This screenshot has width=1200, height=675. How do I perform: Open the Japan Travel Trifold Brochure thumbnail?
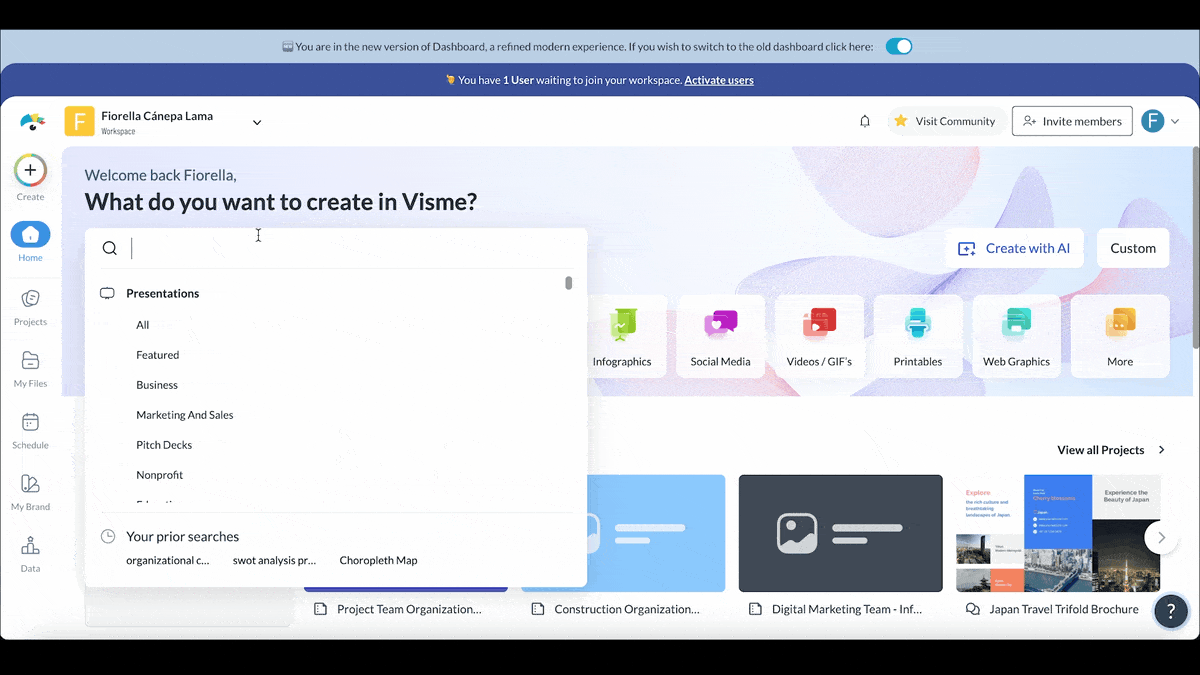pos(1058,533)
